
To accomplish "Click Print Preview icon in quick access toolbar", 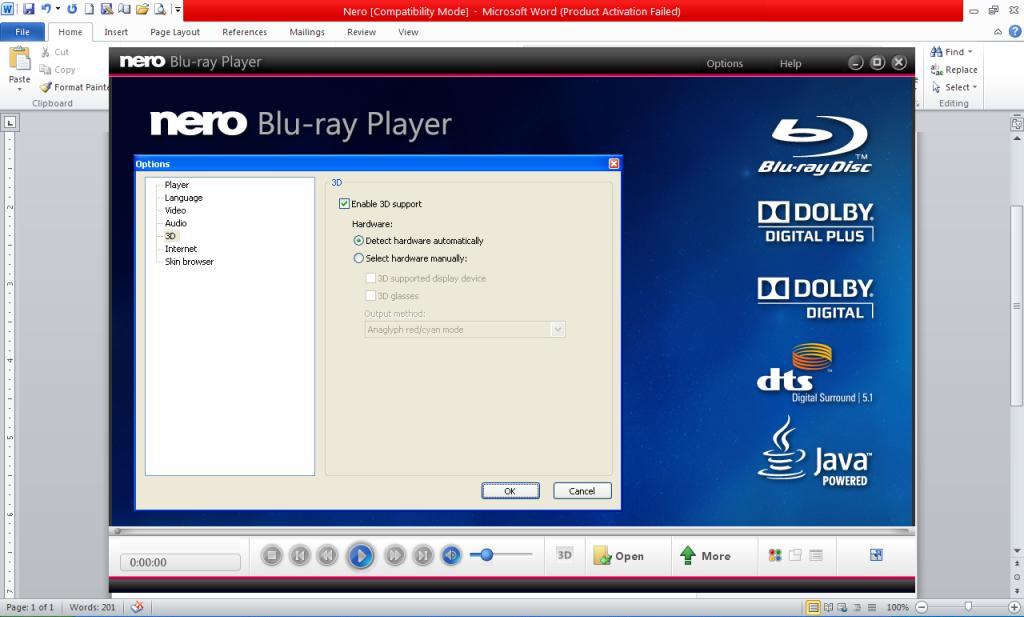I will (x=160, y=9).
